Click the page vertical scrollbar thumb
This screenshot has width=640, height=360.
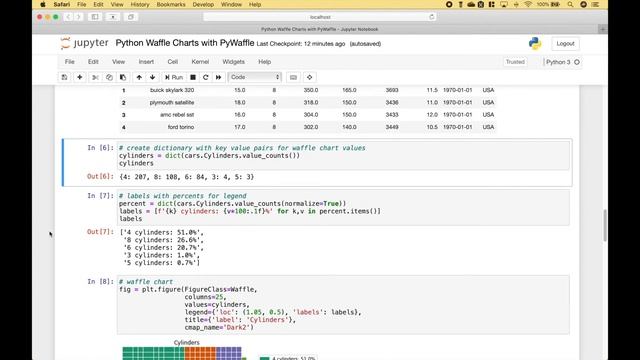tap(604, 225)
